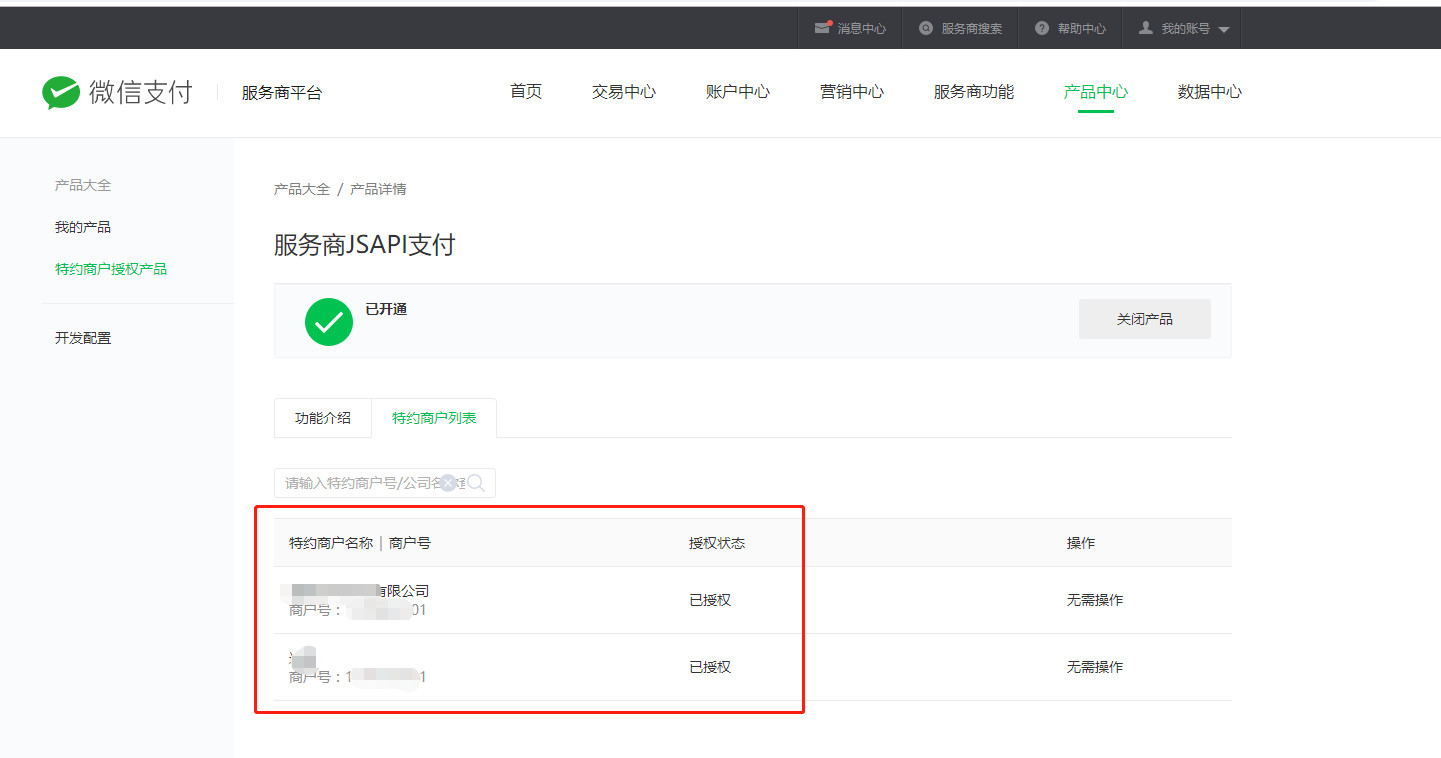Screen dimensions: 1441x758
Task: Open 服务商搜索 text link in top bar
Action: 972,29
